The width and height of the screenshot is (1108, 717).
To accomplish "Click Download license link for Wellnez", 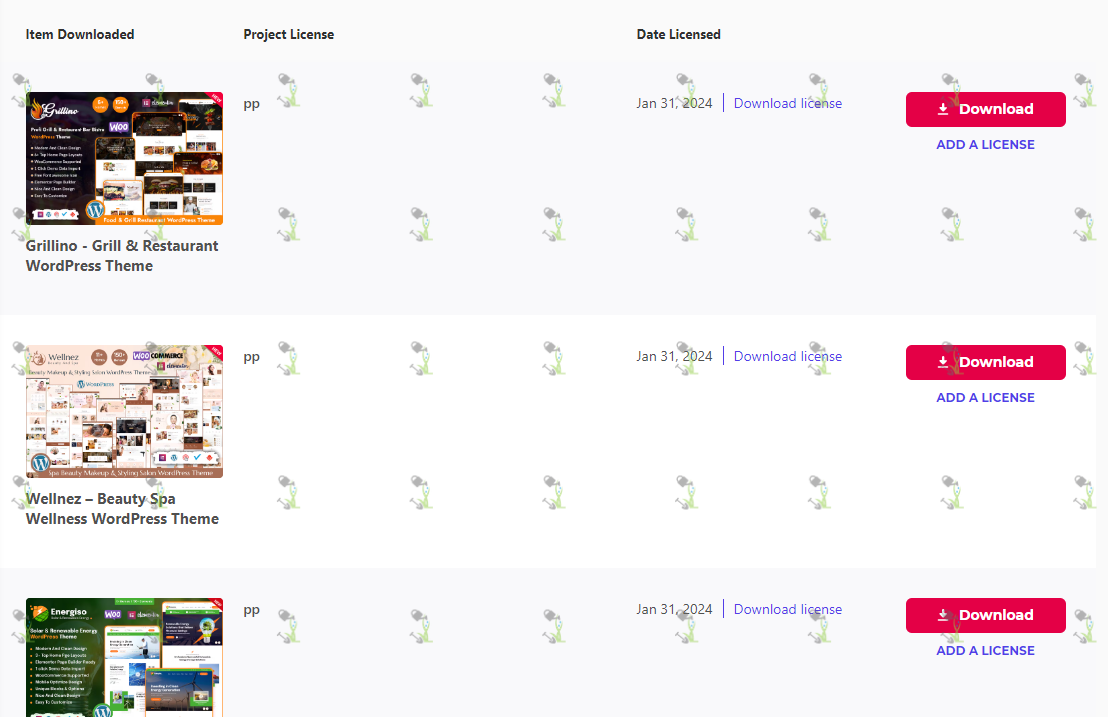I will point(788,356).
